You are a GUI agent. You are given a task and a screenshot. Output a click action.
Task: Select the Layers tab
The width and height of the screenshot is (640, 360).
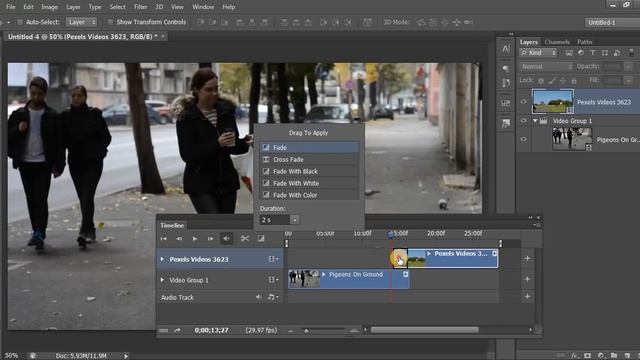(529, 42)
